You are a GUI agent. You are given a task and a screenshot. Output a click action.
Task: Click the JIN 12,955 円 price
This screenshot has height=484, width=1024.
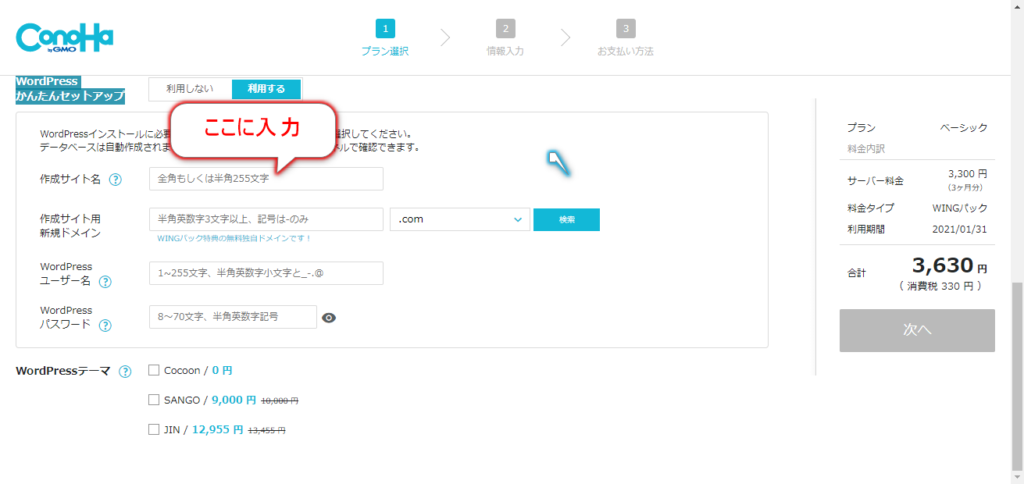tap(217, 430)
